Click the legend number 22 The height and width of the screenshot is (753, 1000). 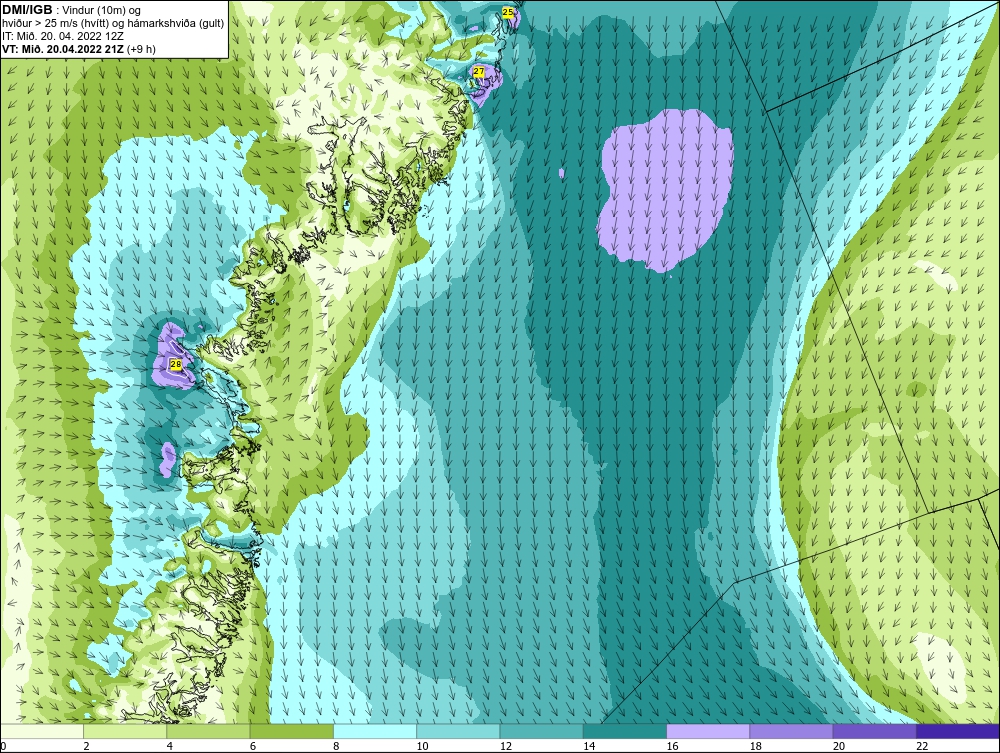(922, 747)
